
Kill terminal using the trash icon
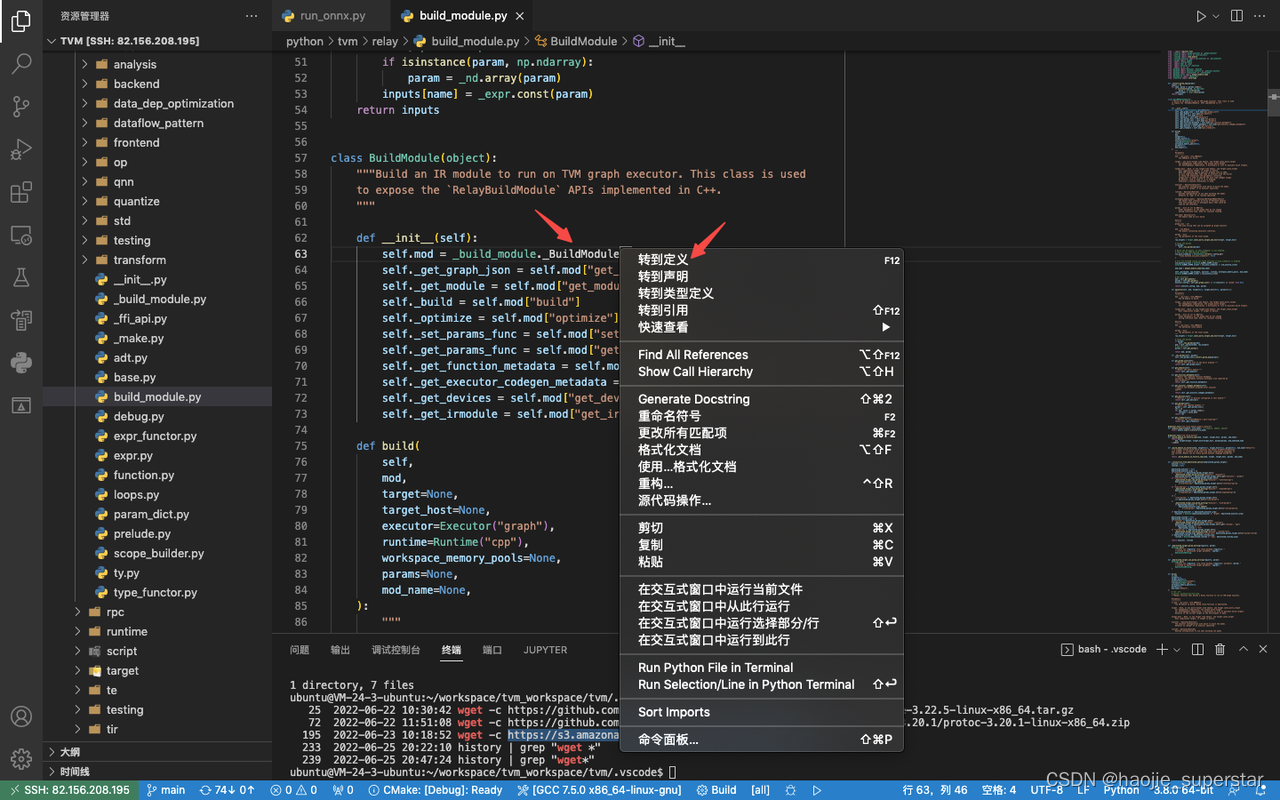pyautogui.click(x=1220, y=649)
